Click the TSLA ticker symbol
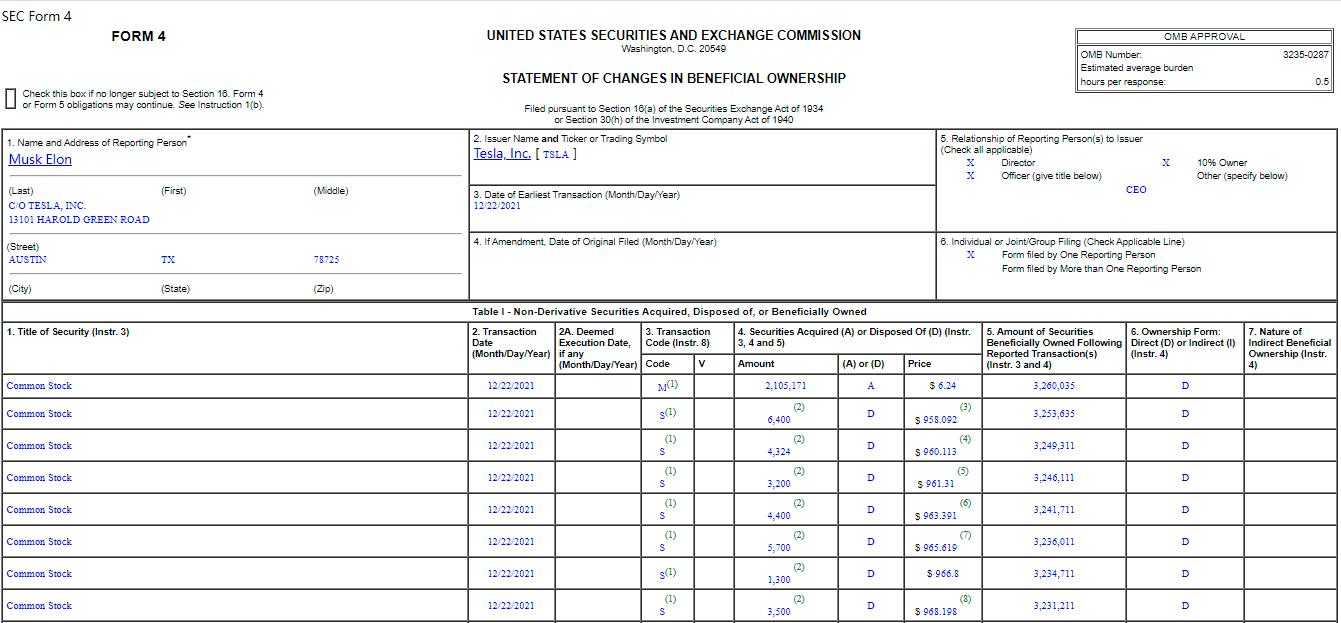Viewport: 1341px width, 623px height. pos(556,154)
